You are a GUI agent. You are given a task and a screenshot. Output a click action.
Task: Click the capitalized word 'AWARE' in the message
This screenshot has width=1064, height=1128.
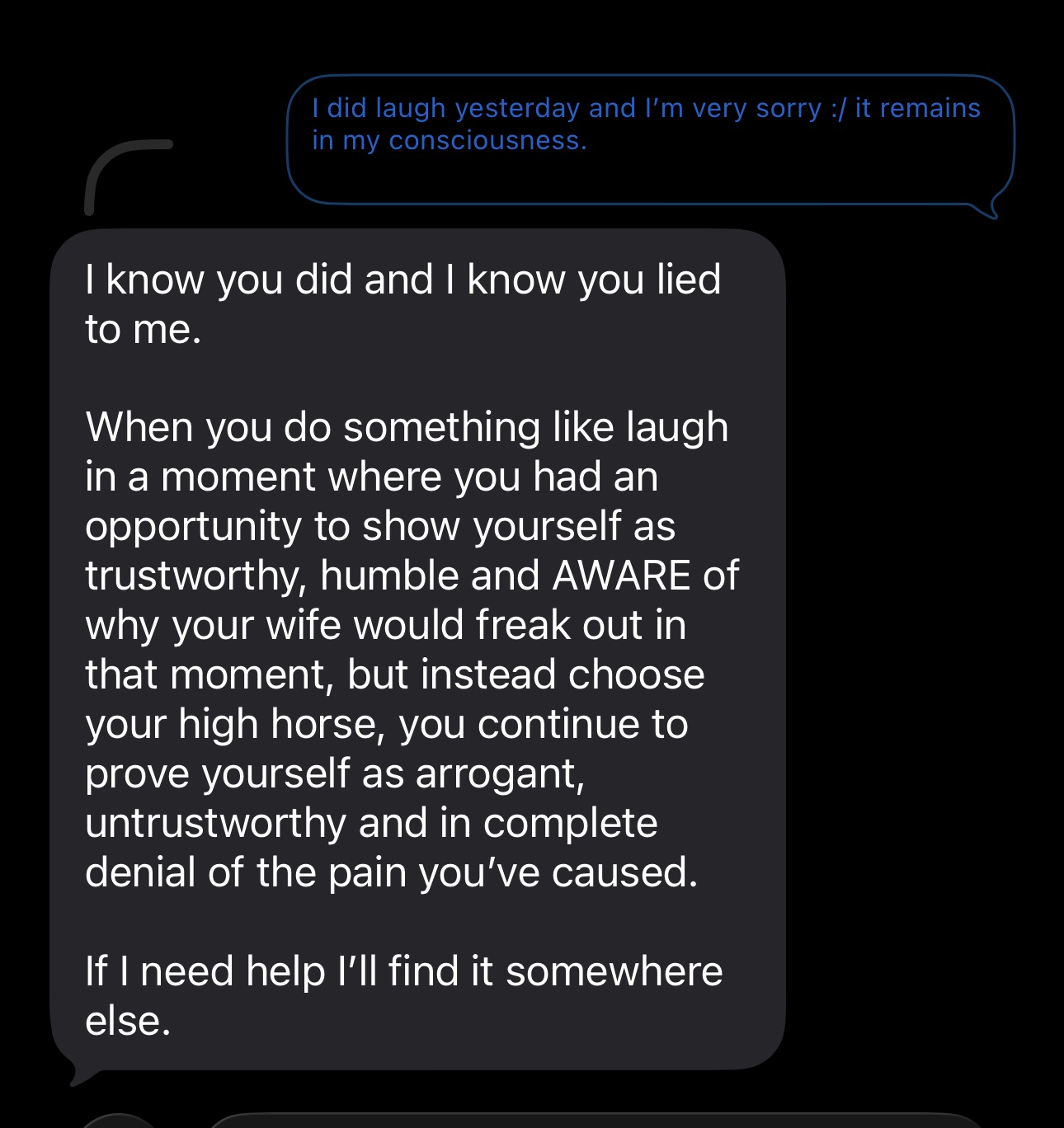[x=621, y=576]
